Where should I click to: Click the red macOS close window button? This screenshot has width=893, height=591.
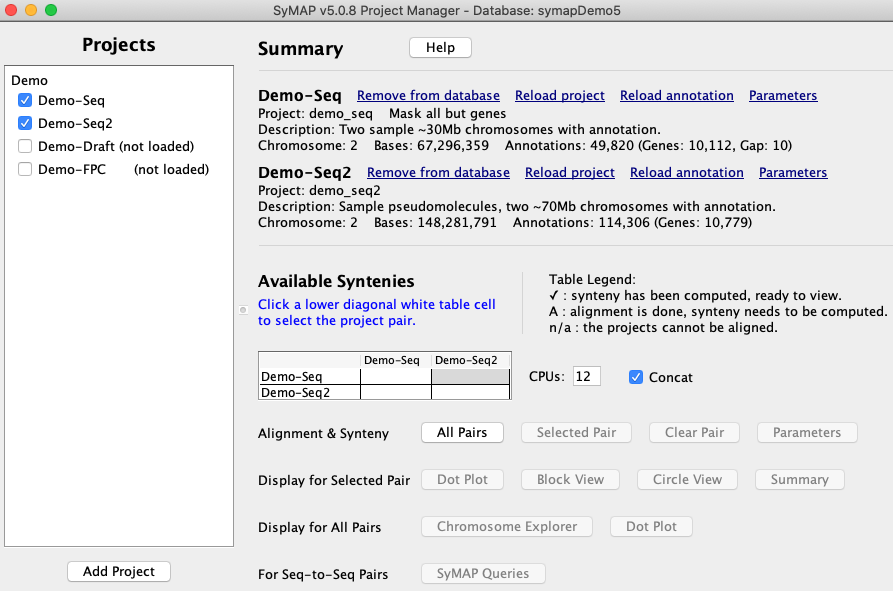[11, 10]
